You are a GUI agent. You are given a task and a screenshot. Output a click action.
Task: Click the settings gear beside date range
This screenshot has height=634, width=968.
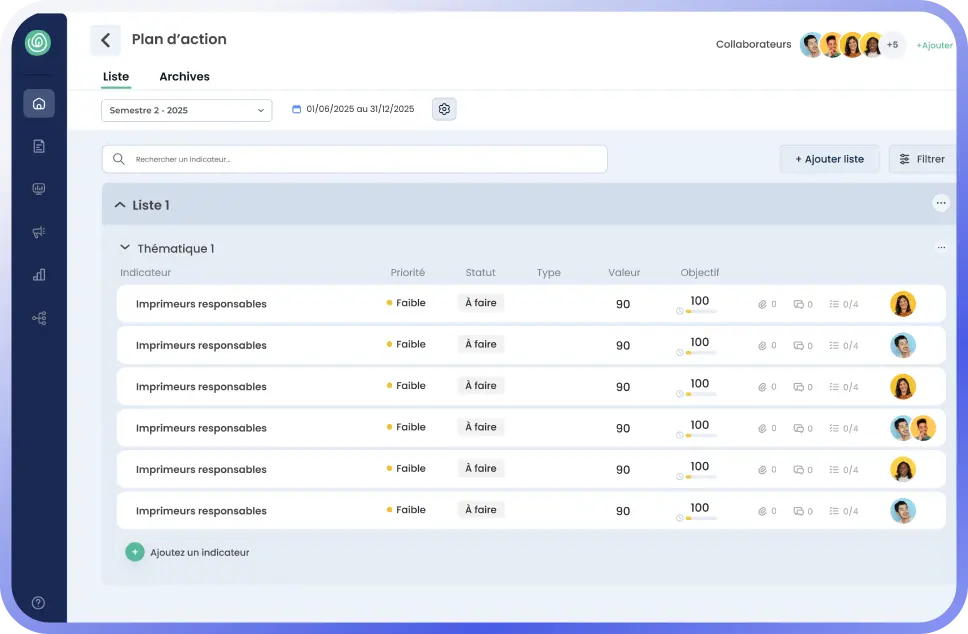click(x=444, y=109)
